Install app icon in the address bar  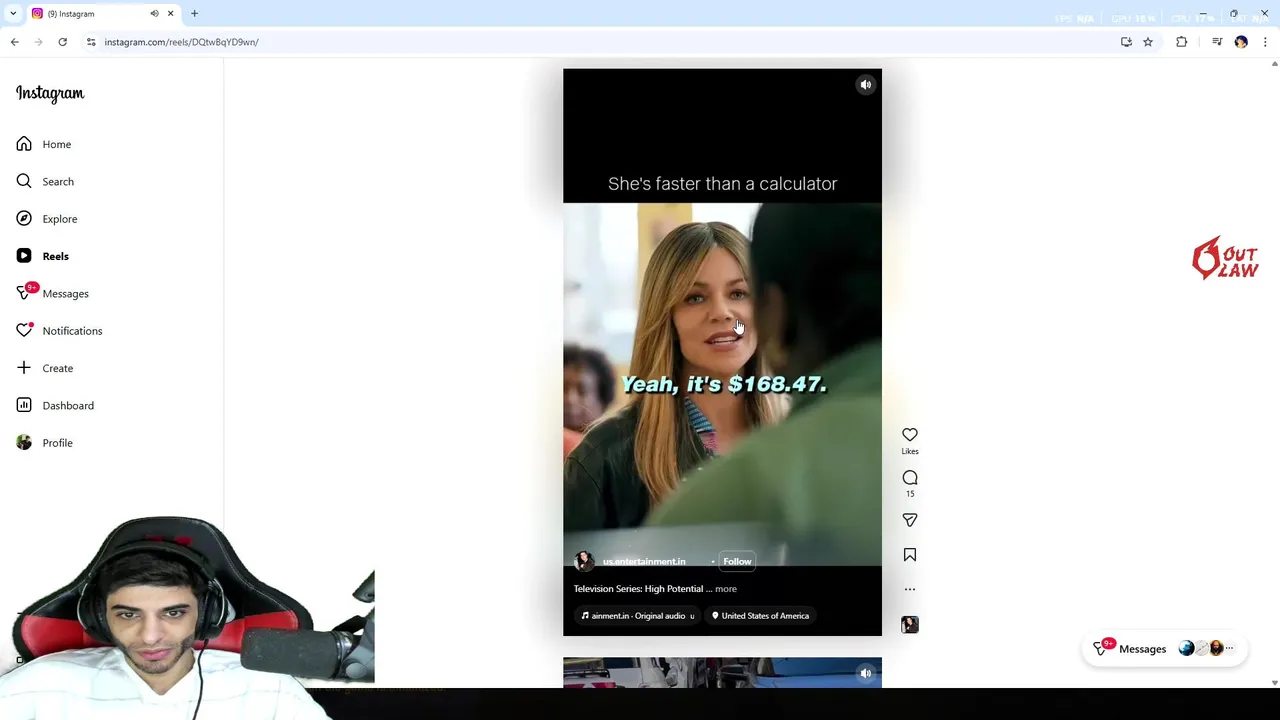(x=1126, y=42)
